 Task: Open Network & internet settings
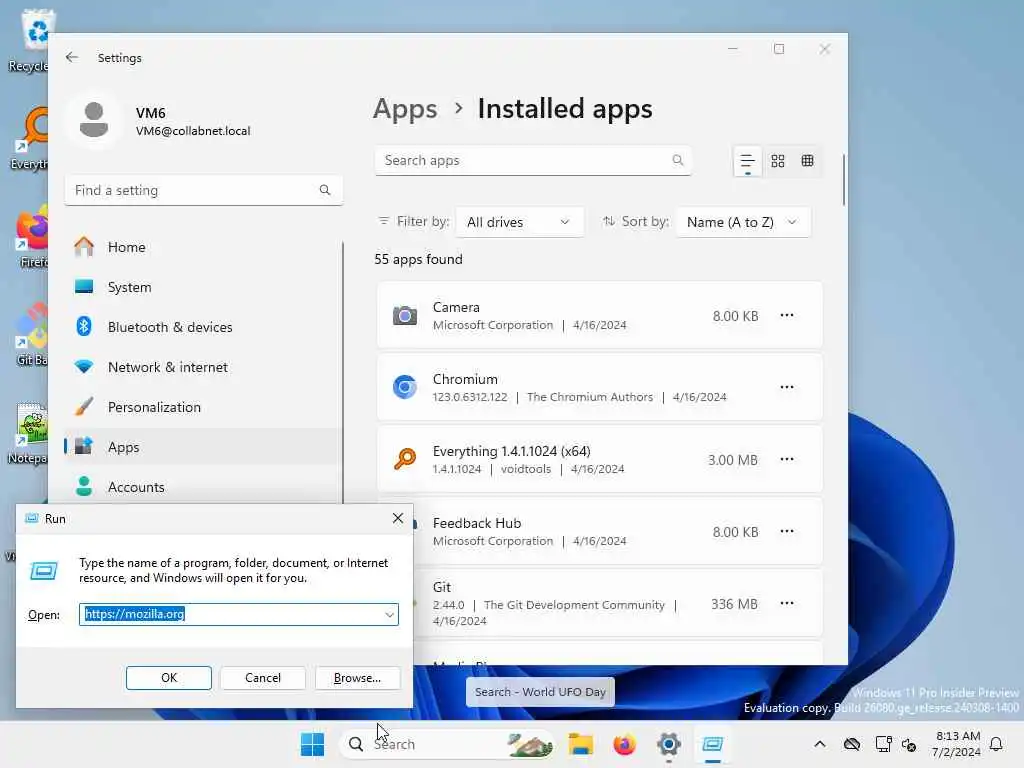click(203, 366)
